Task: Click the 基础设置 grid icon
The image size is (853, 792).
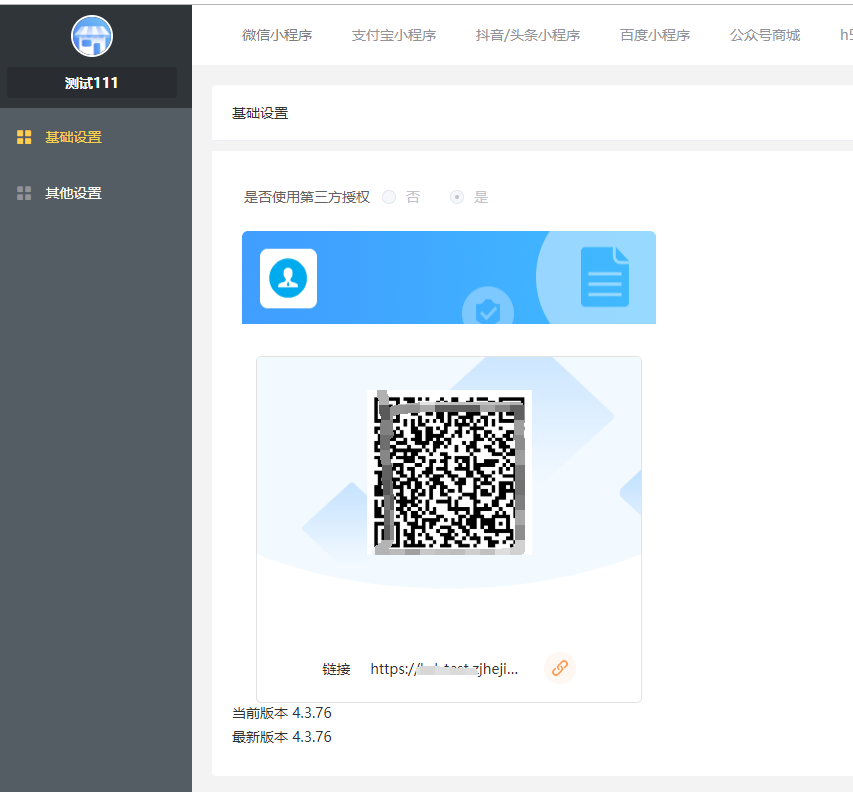Action: (24, 137)
